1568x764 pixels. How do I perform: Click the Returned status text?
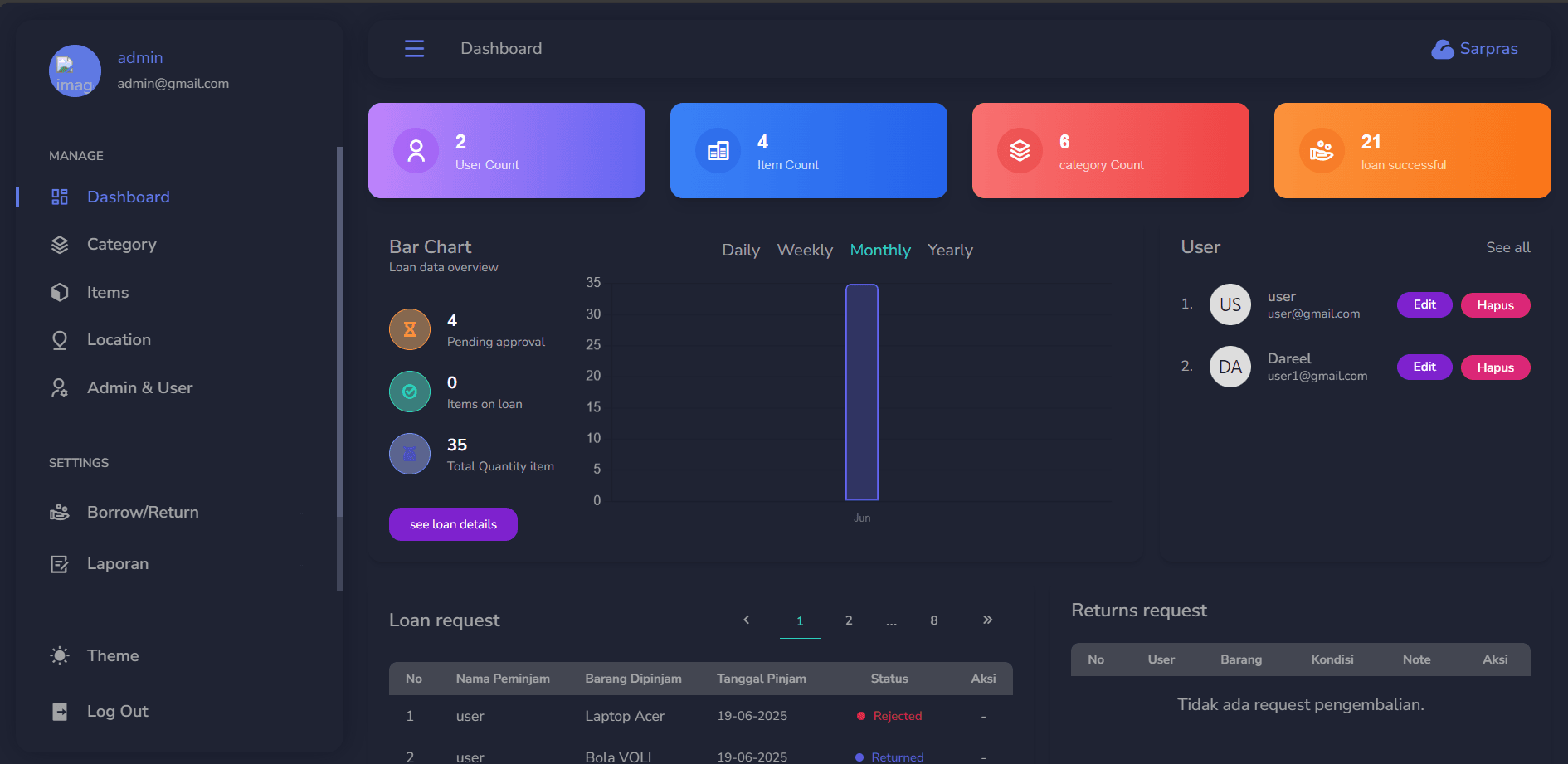(898, 757)
